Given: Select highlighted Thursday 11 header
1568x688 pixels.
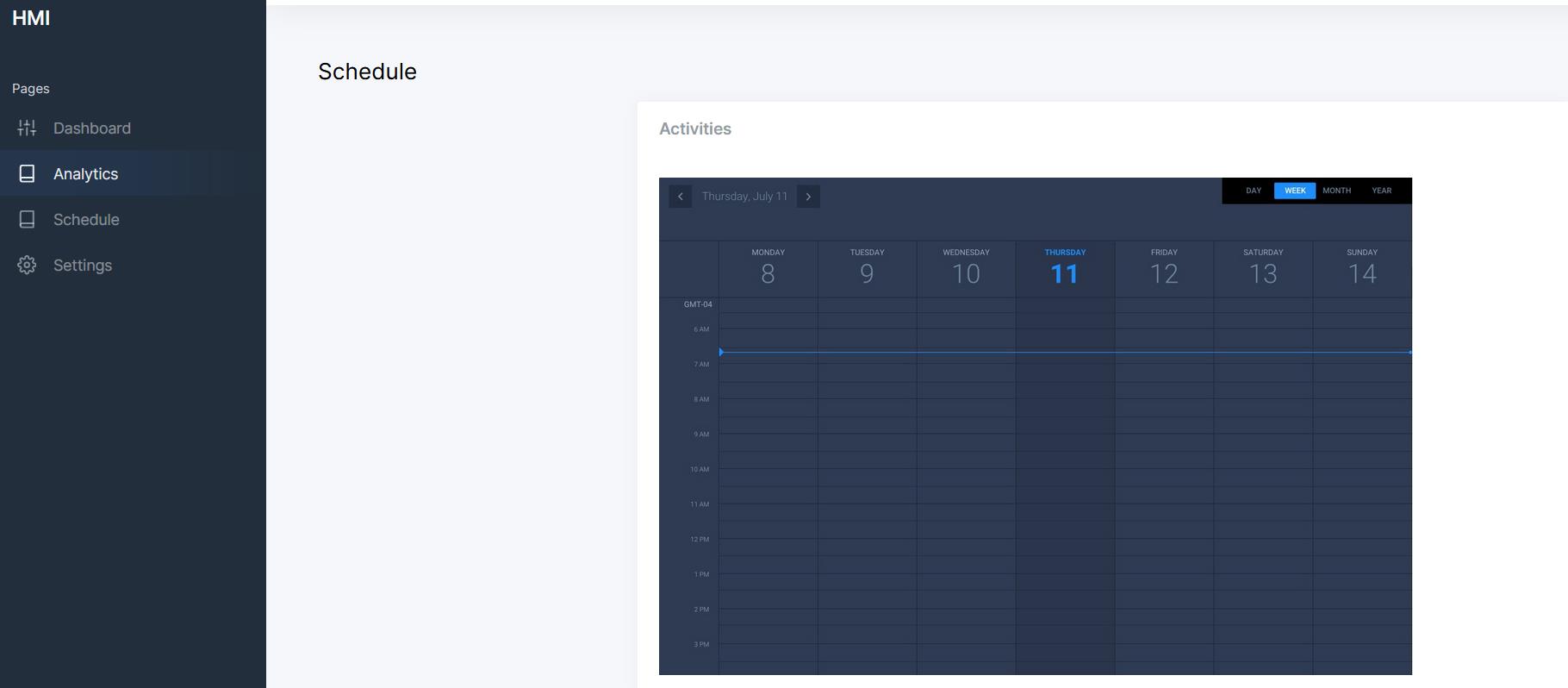Looking at the screenshot, I should [x=1065, y=267].
